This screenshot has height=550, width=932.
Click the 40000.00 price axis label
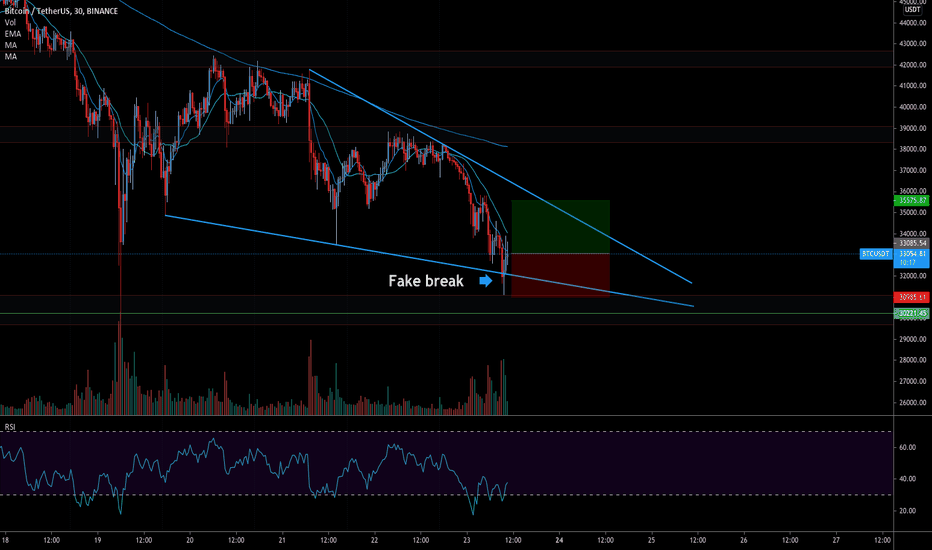(912, 108)
